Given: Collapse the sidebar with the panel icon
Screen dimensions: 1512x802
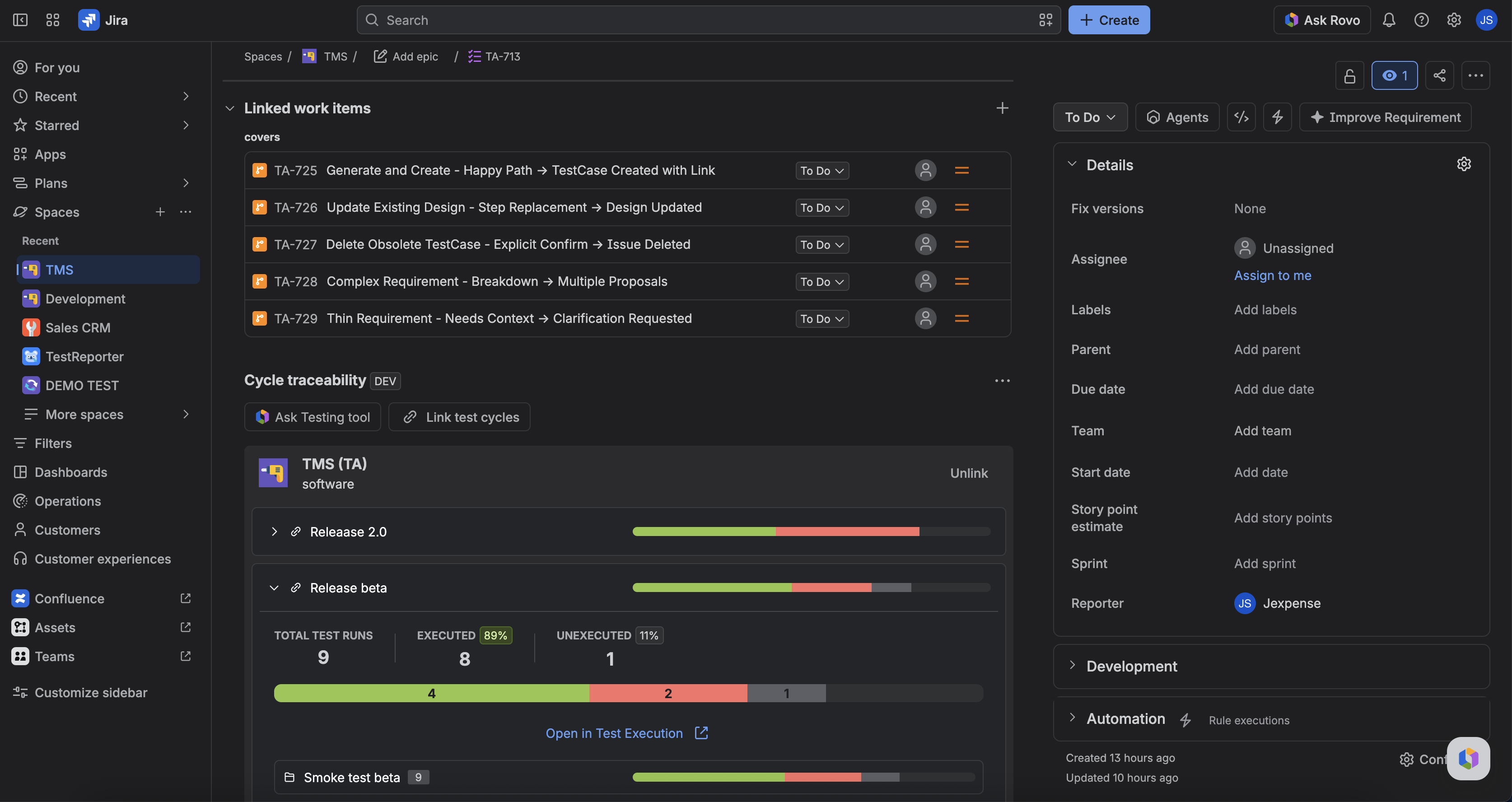Looking at the screenshot, I should (x=20, y=20).
